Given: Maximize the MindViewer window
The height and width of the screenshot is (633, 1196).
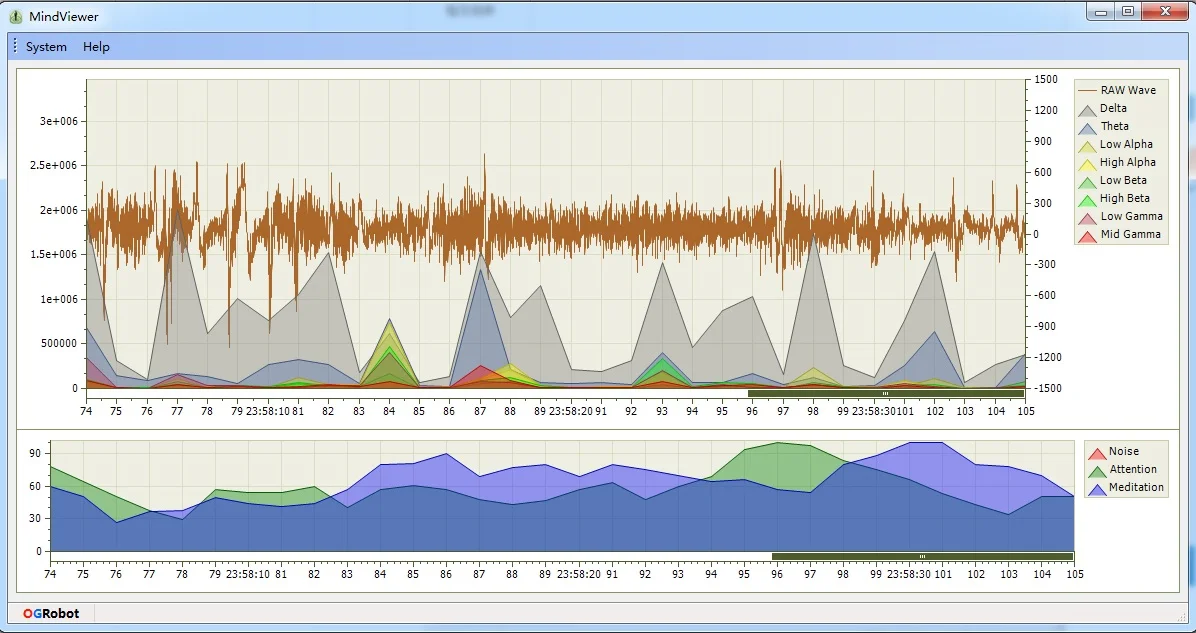Looking at the screenshot, I should click(x=1128, y=11).
